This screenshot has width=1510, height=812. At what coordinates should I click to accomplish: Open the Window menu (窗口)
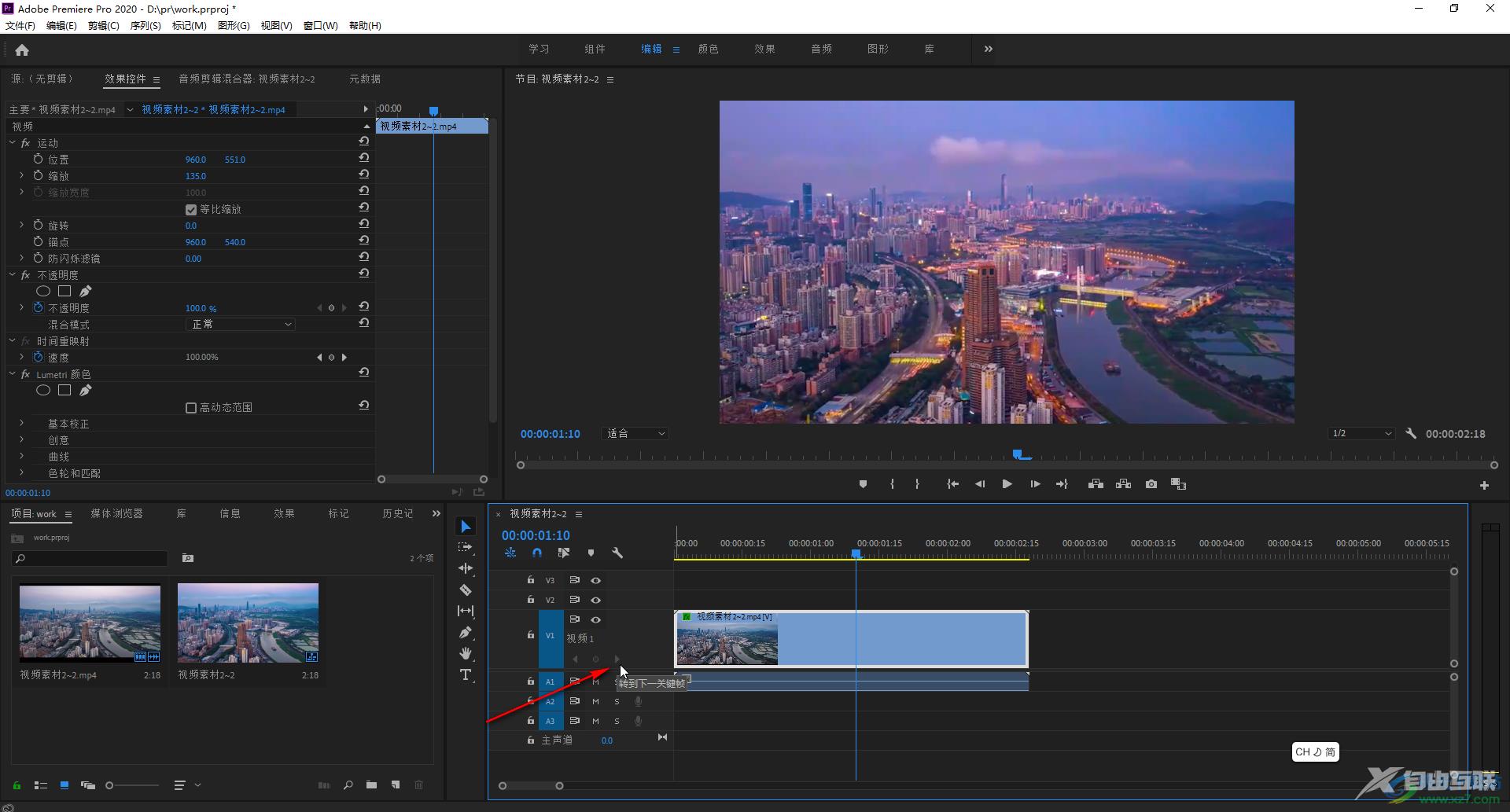click(x=320, y=25)
